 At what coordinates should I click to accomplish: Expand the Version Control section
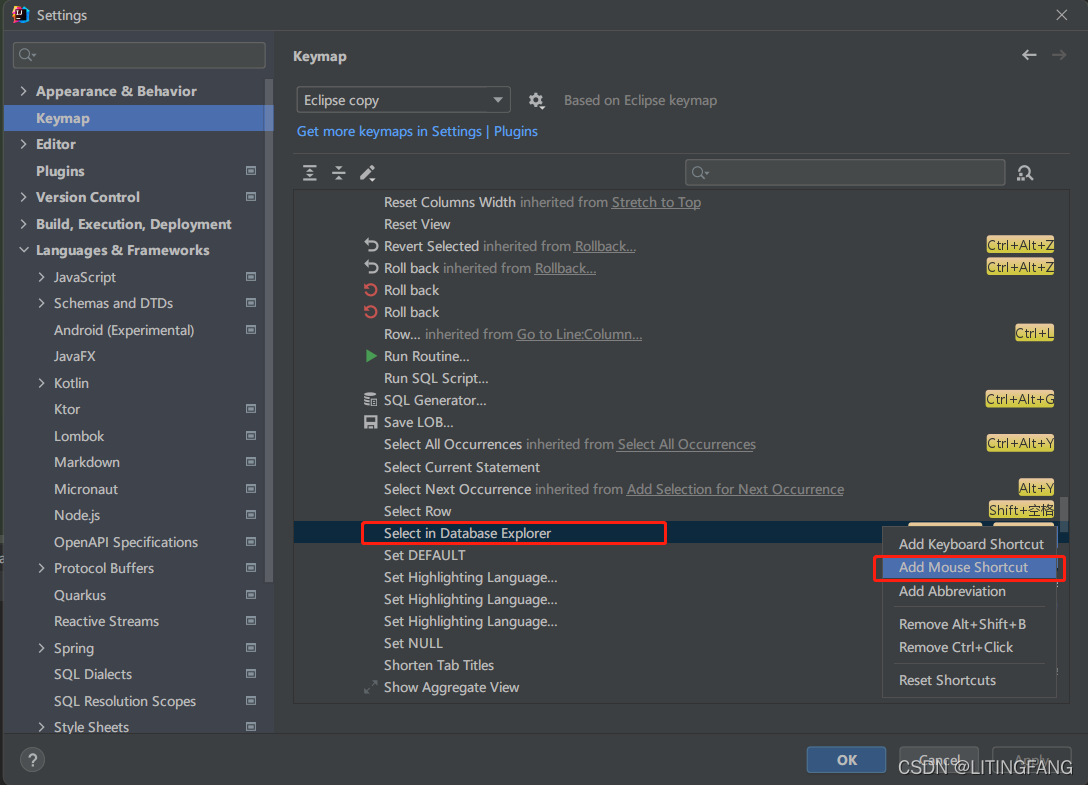click(24, 197)
